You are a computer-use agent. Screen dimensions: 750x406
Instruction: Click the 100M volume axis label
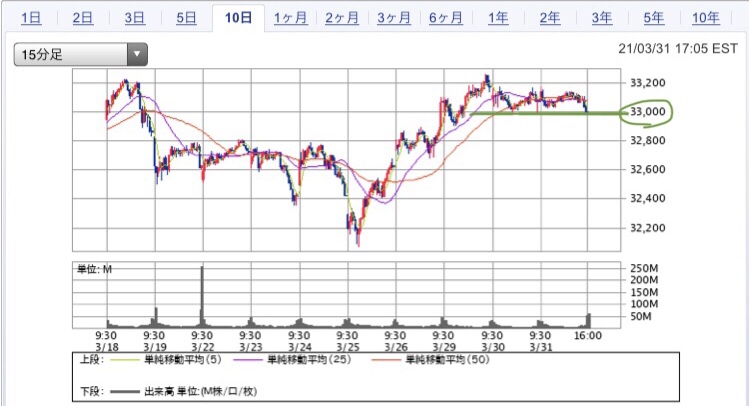click(644, 304)
